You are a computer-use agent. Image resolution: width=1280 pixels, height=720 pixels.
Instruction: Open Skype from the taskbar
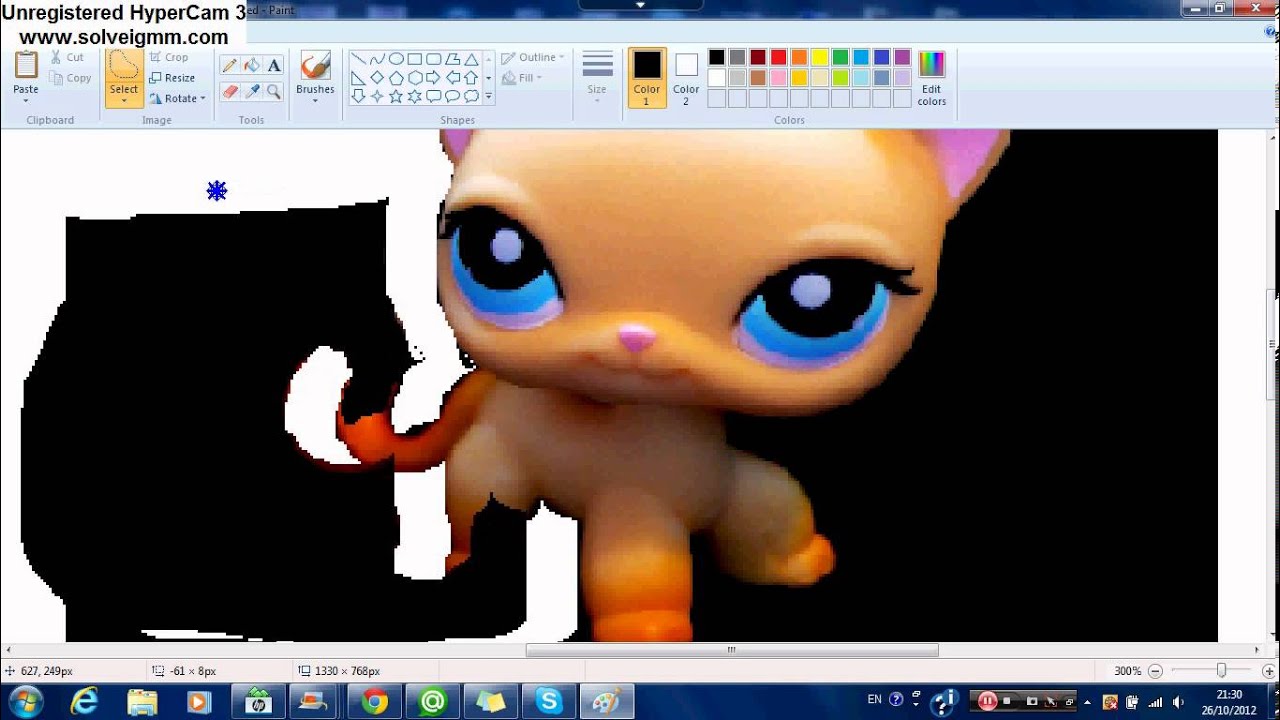tap(549, 702)
